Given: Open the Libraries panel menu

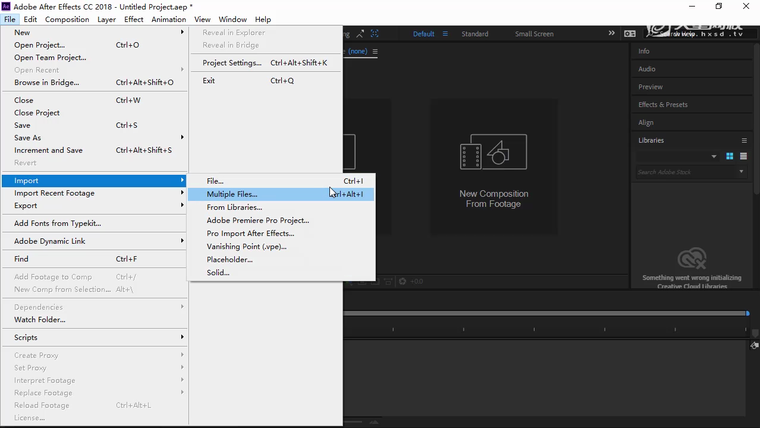Looking at the screenshot, I should click(x=744, y=140).
